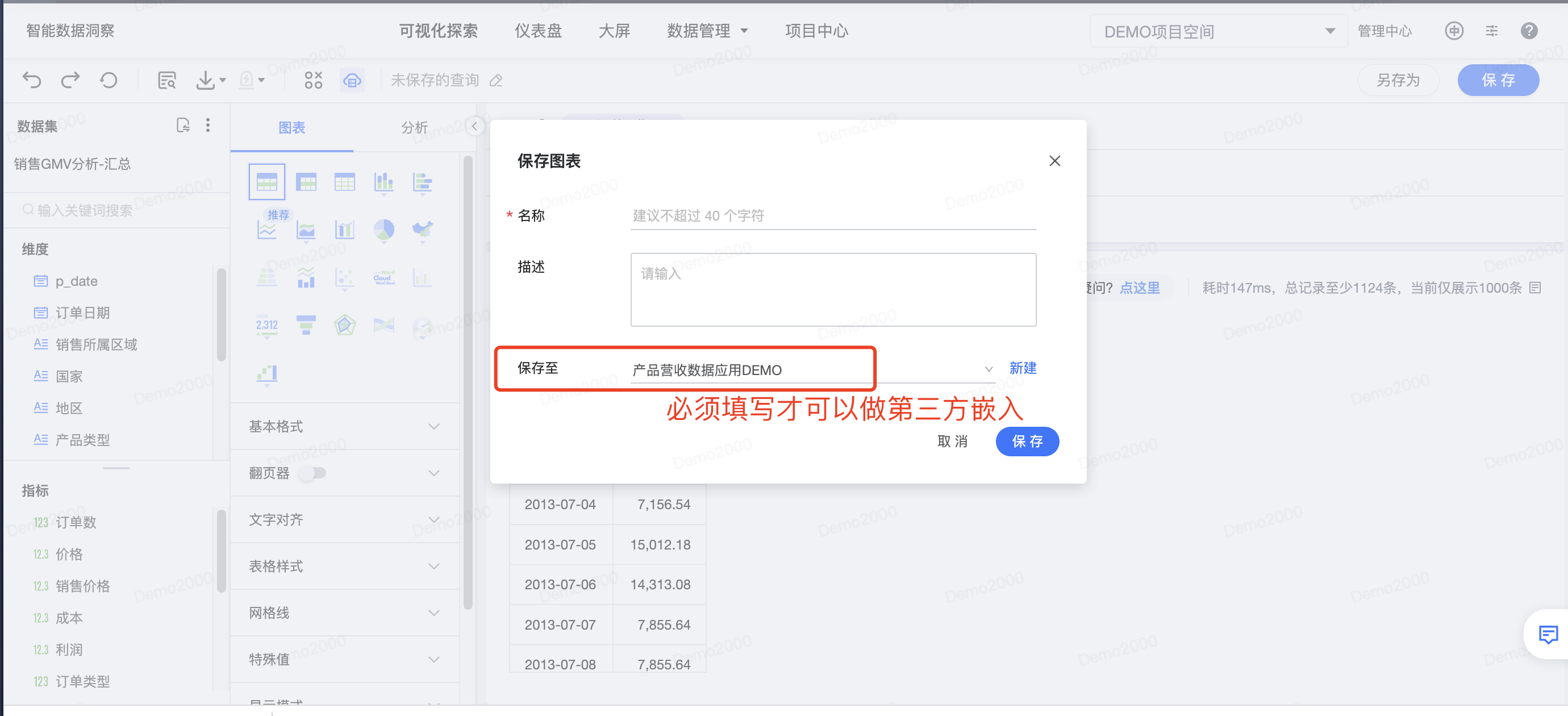Open the 大屏 menu
Image resolution: width=1568 pixels, height=716 pixels.
614,31
